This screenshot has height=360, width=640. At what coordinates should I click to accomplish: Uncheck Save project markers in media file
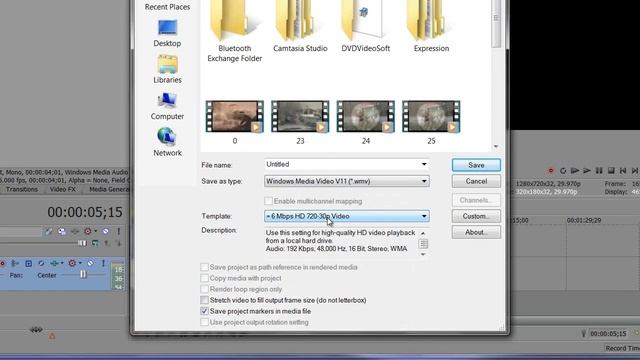pyautogui.click(x=204, y=311)
